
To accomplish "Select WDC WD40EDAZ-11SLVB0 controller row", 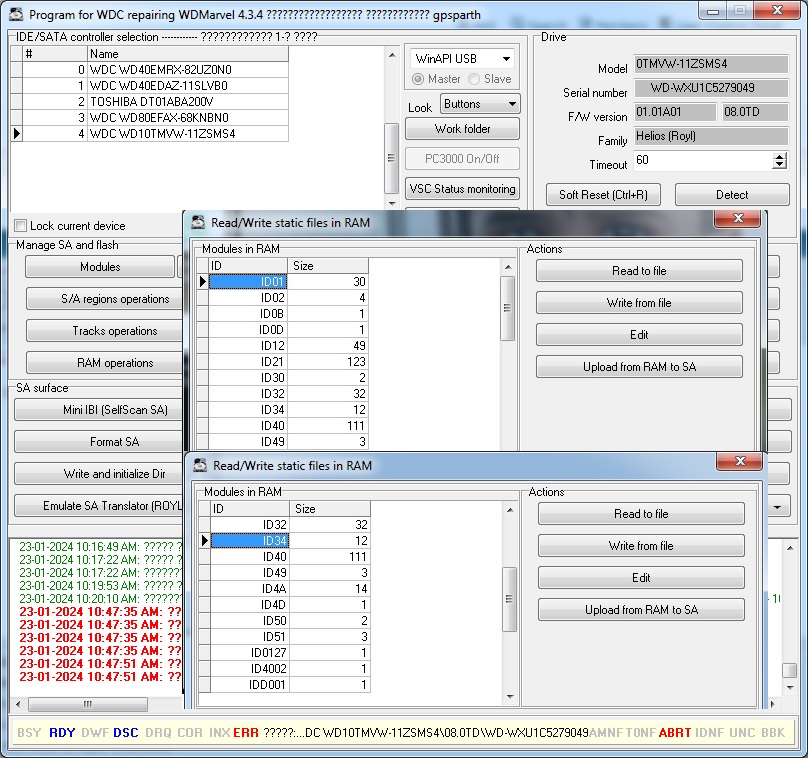I will (x=149, y=86).
